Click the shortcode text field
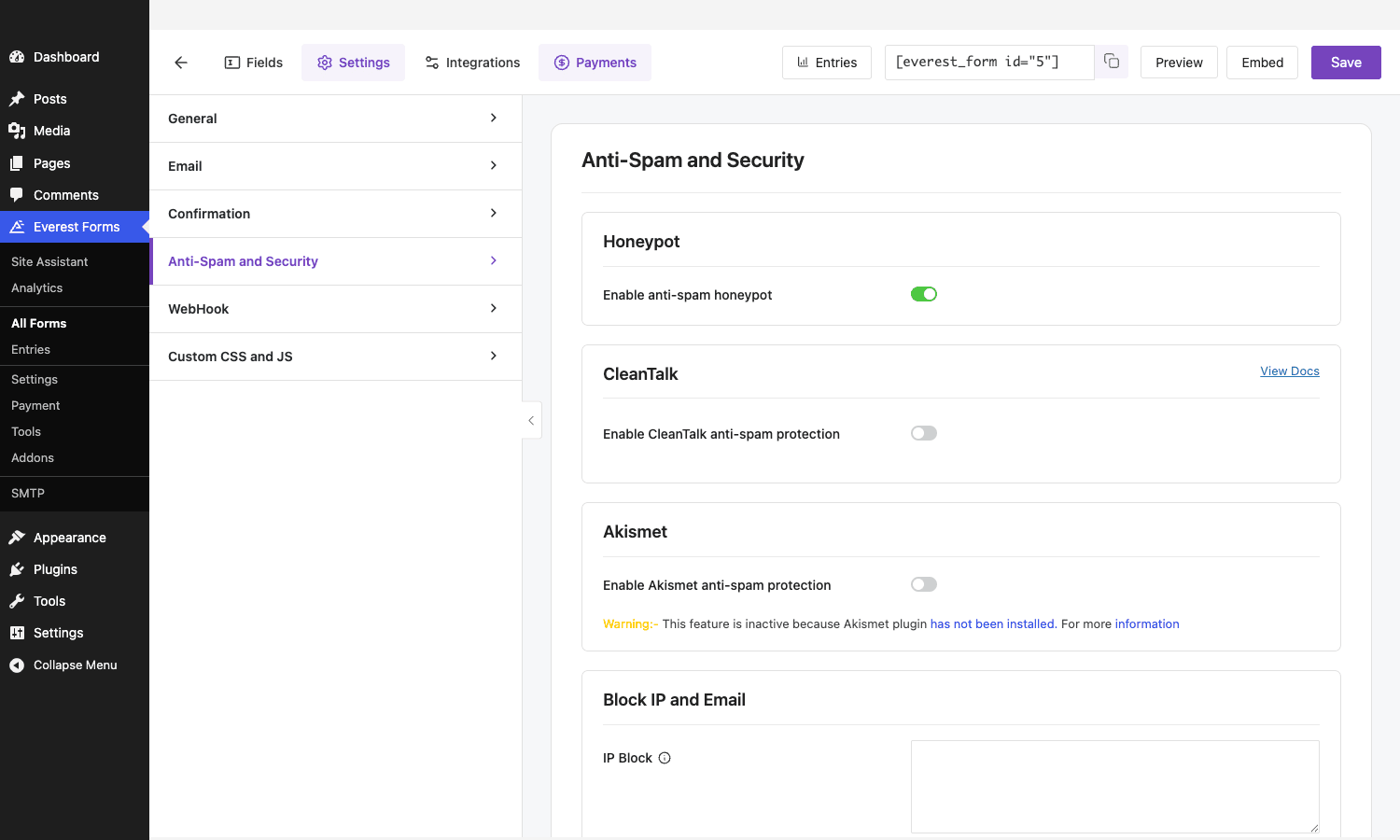 click(989, 62)
